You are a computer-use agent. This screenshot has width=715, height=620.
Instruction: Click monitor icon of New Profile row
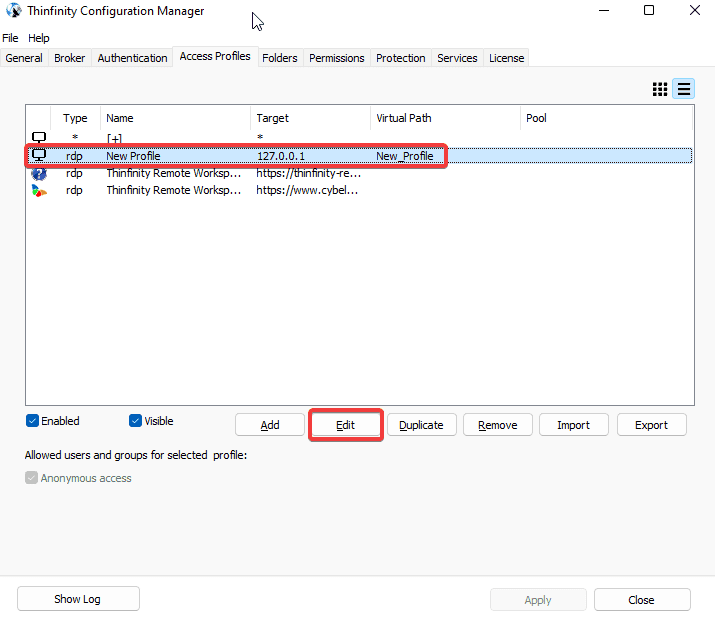(x=39, y=155)
